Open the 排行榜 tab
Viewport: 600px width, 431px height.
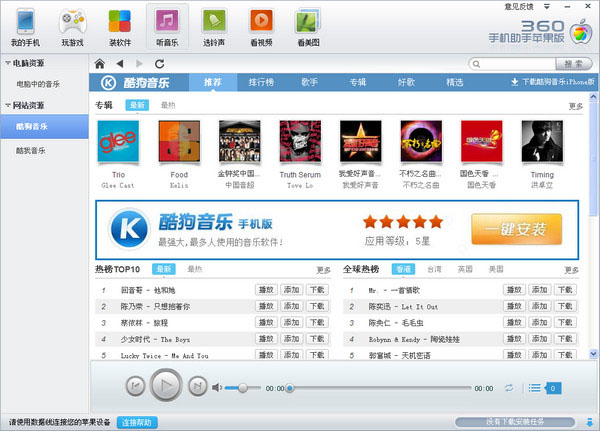[x=261, y=82]
